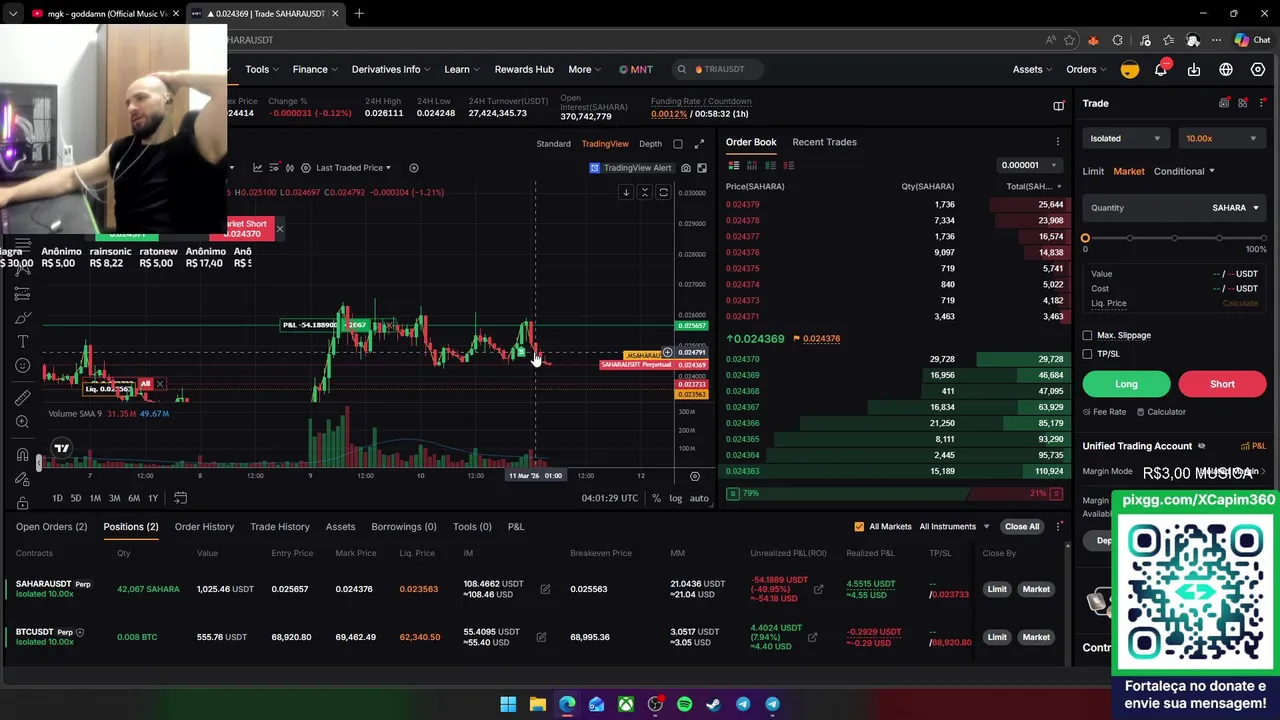Open the downloads arrow icon in header
1280x720 pixels.
tap(1194, 69)
